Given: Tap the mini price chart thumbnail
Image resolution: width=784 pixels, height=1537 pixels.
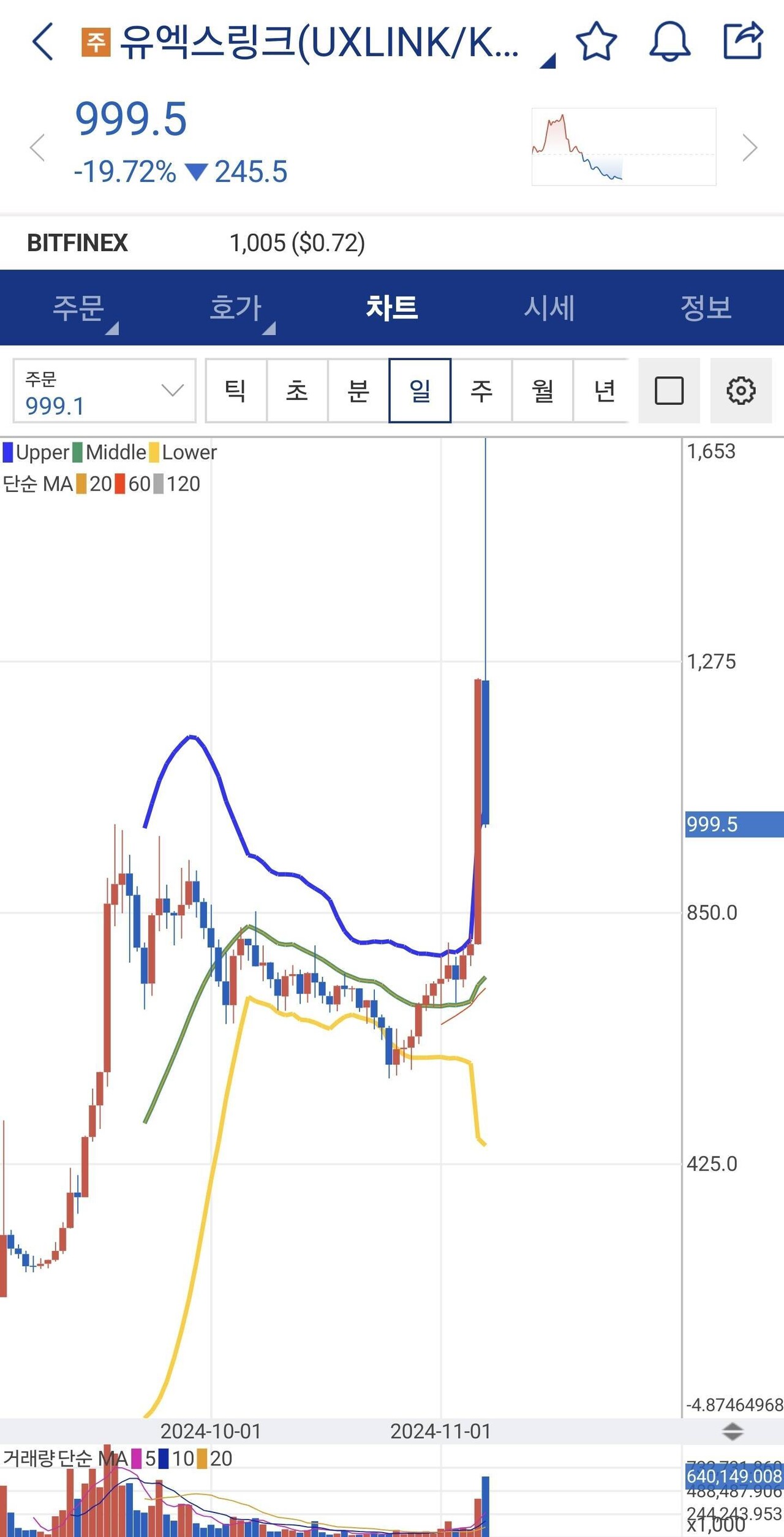Looking at the screenshot, I should click(x=624, y=147).
